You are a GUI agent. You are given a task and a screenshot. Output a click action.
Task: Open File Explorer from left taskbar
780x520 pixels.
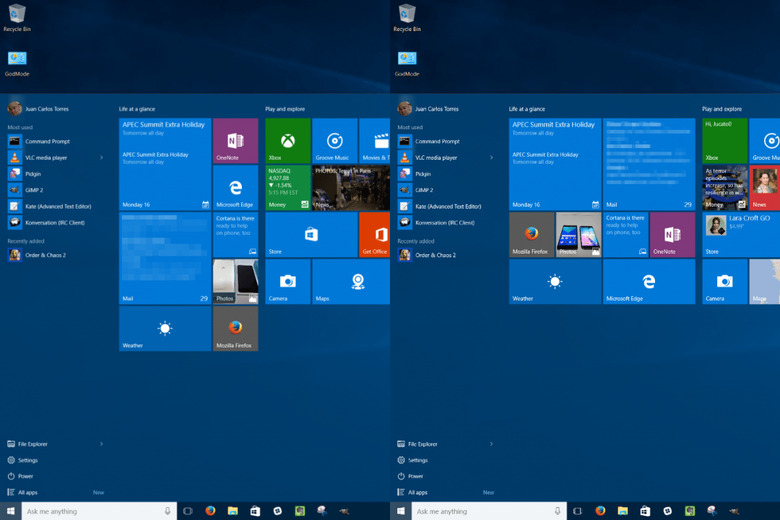click(232, 511)
